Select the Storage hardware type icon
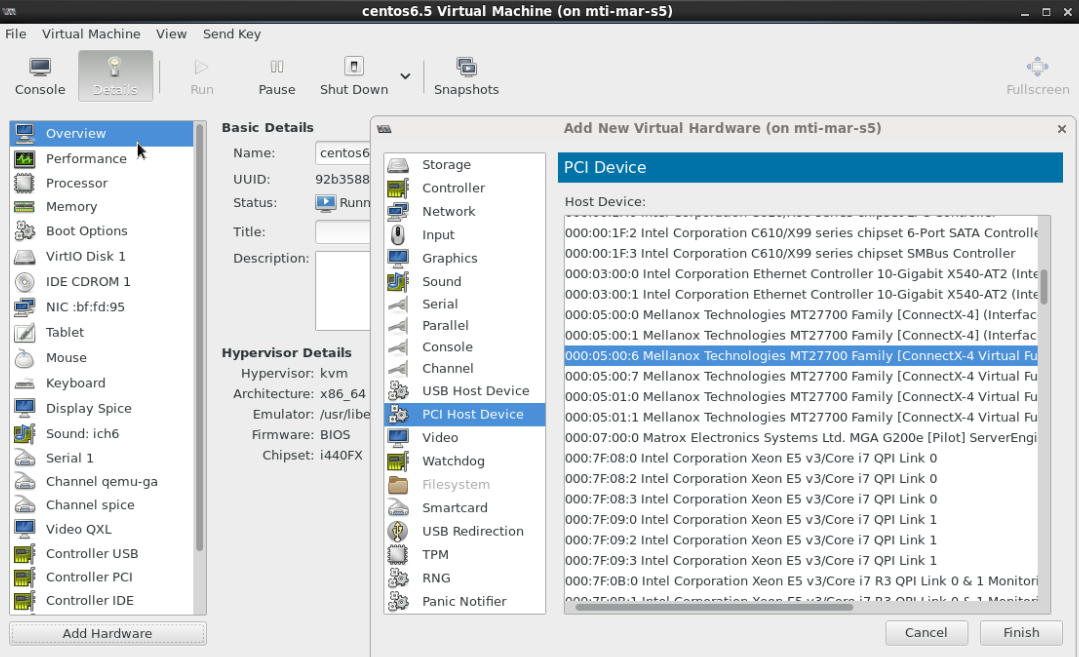1079x657 pixels. [447, 164]
